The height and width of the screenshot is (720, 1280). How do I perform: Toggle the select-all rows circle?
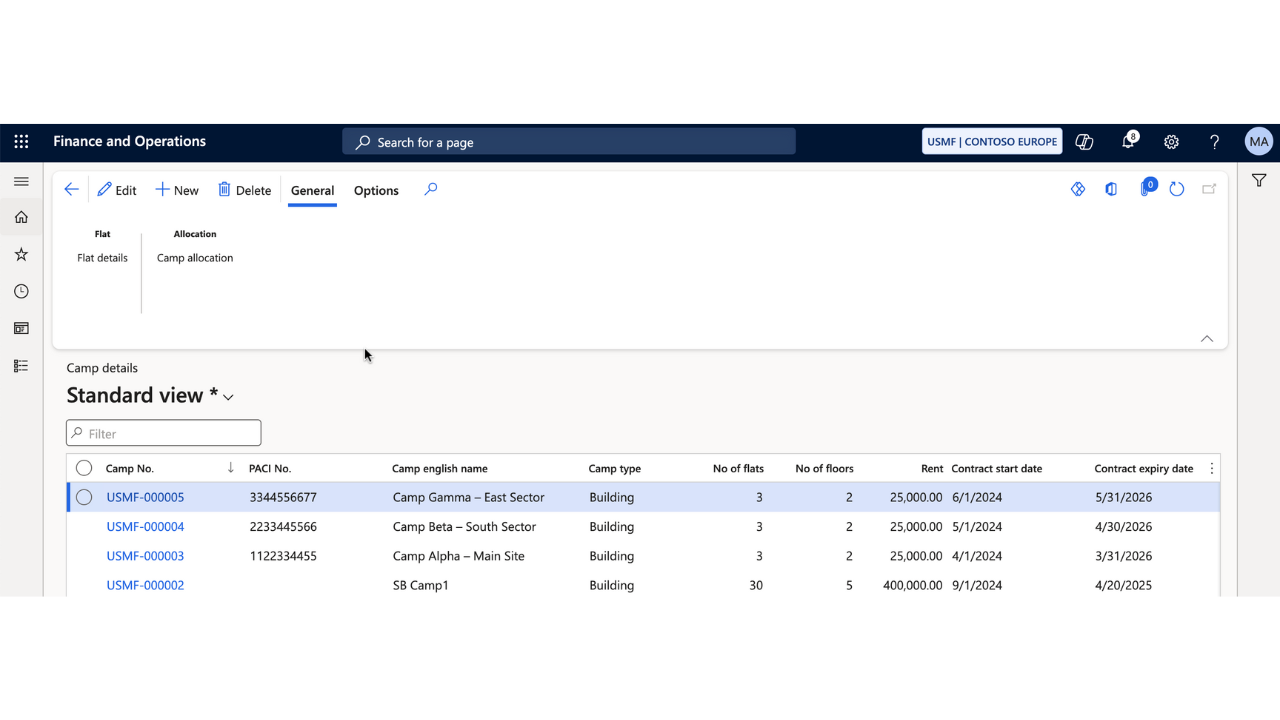point(84,468)
